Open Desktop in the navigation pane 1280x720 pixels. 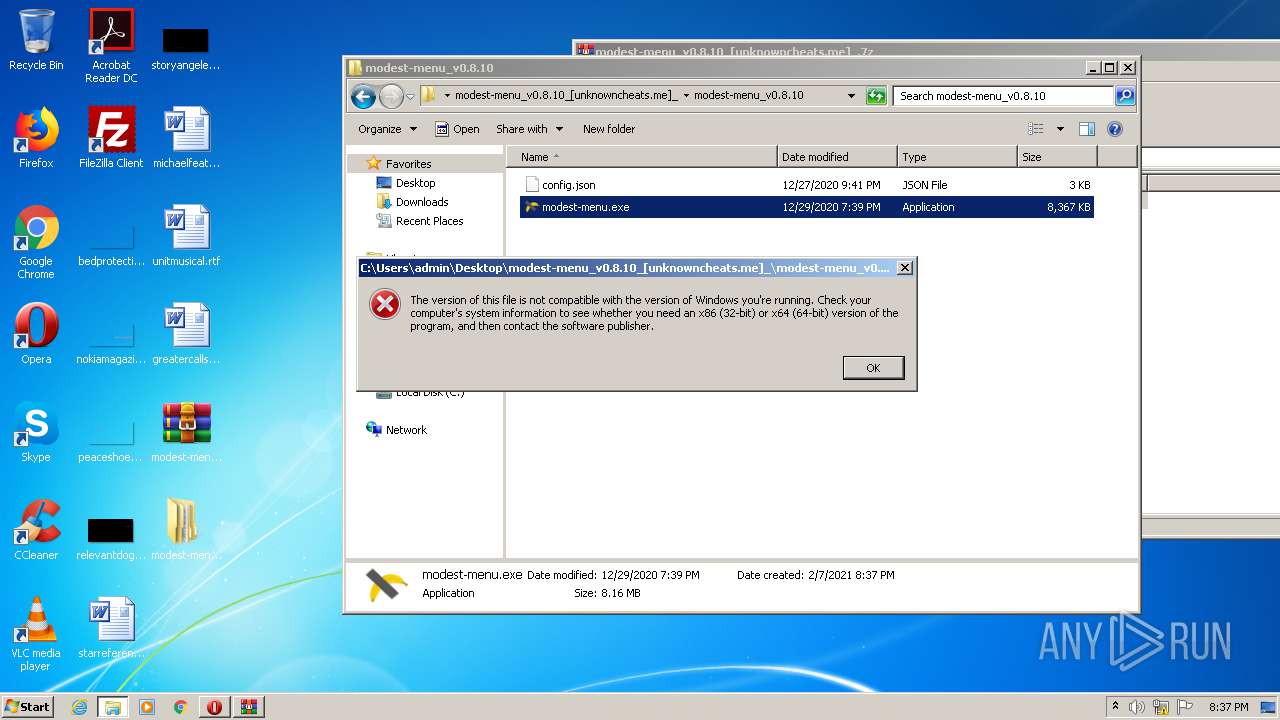click(416, 183)
